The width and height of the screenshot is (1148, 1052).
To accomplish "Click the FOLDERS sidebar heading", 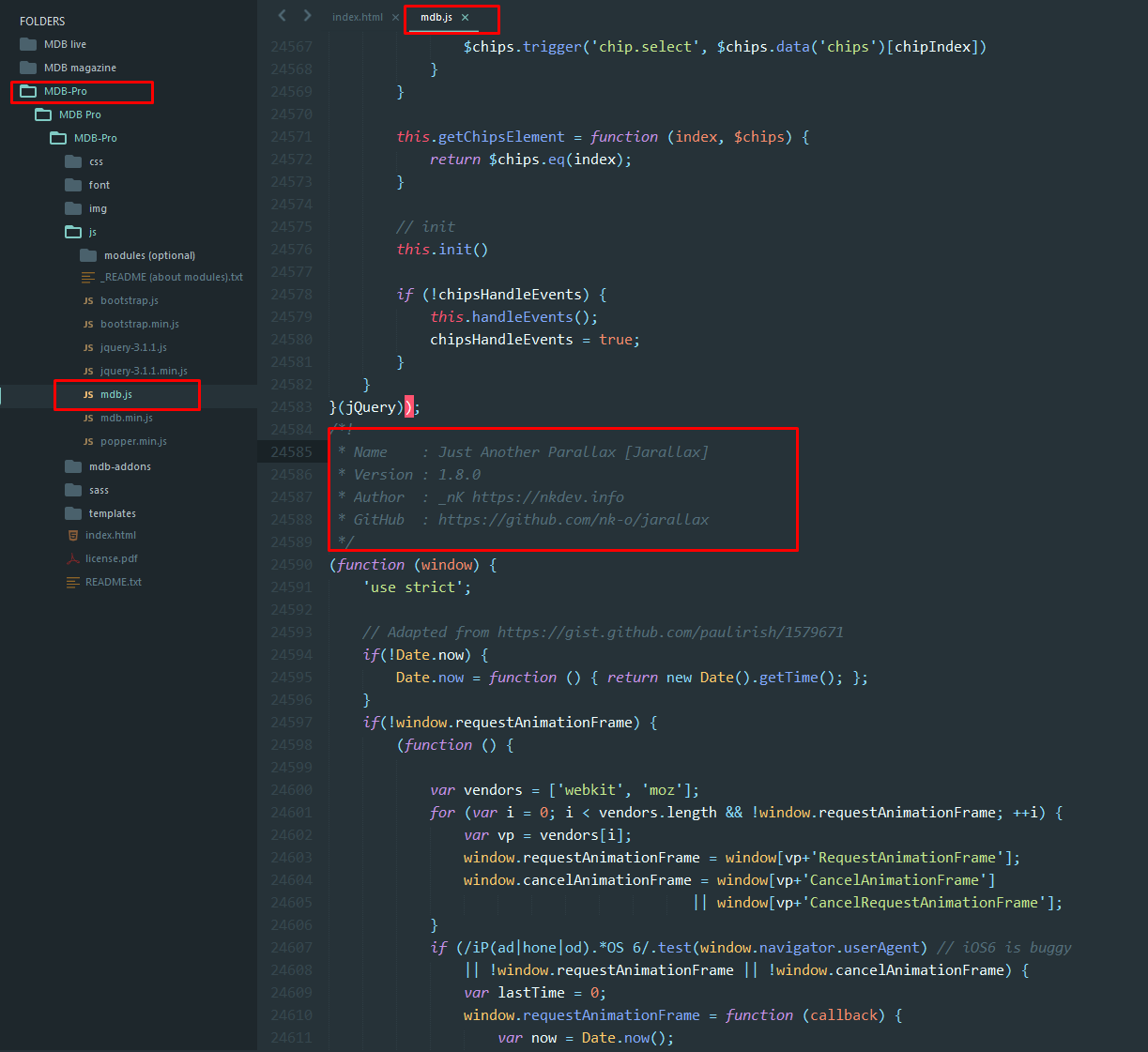I will [x=42, y=21].
